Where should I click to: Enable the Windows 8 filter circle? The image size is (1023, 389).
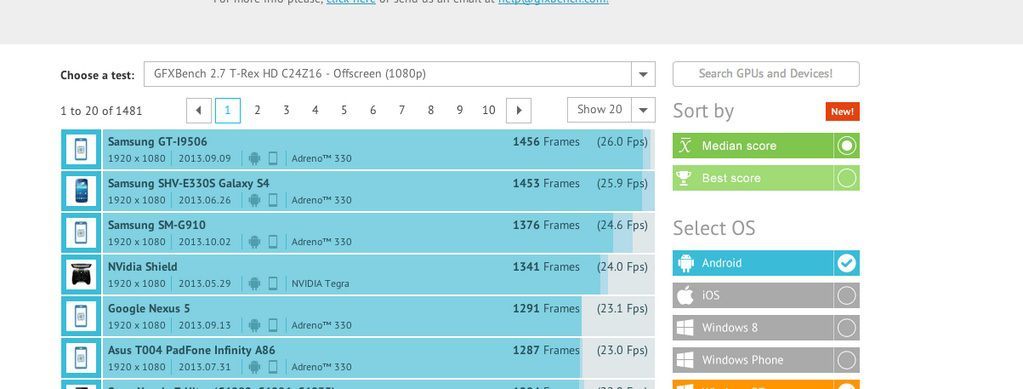[x=846, y=328]
